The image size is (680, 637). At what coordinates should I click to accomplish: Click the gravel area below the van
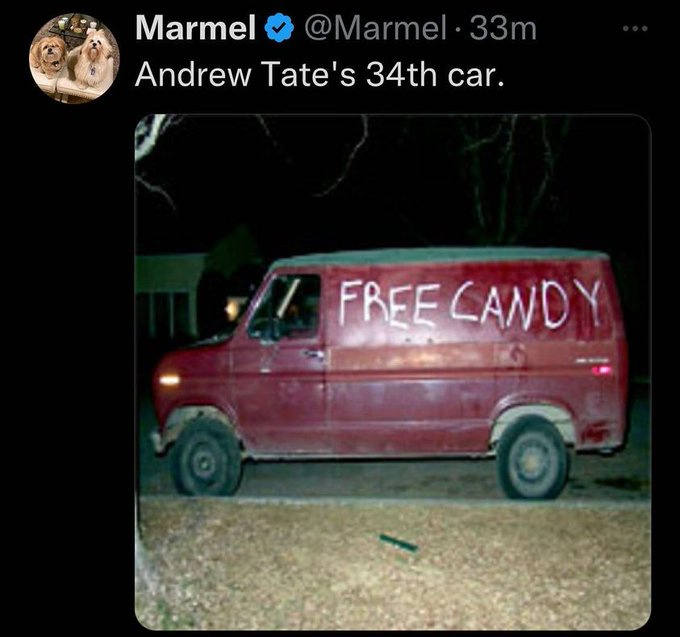(x=393, y=564)
